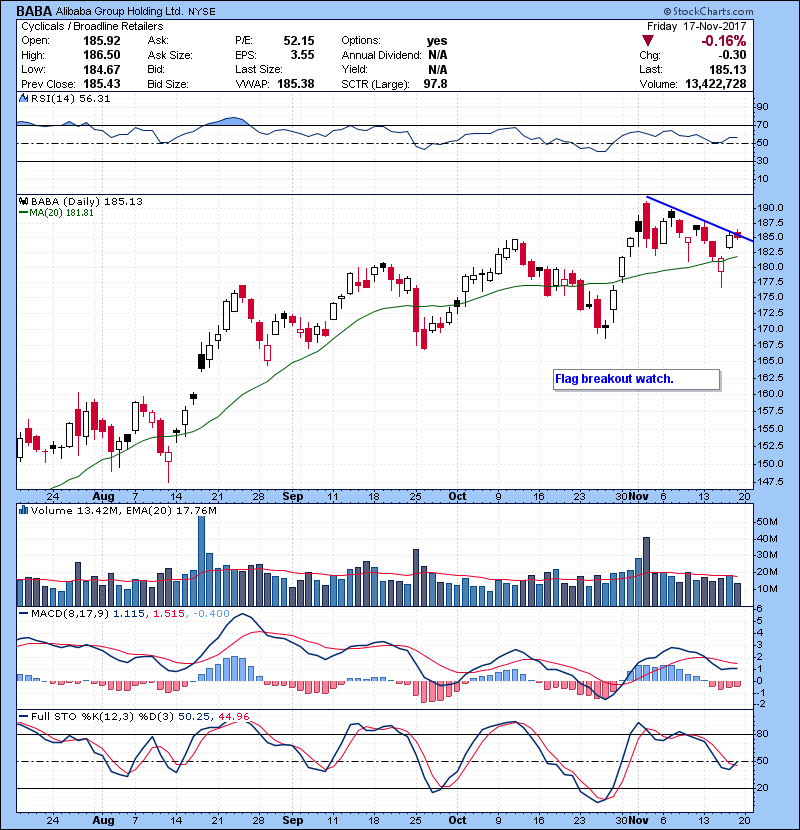
Task: Click the Volume value 13,422,728
Action: click(715, 84)
